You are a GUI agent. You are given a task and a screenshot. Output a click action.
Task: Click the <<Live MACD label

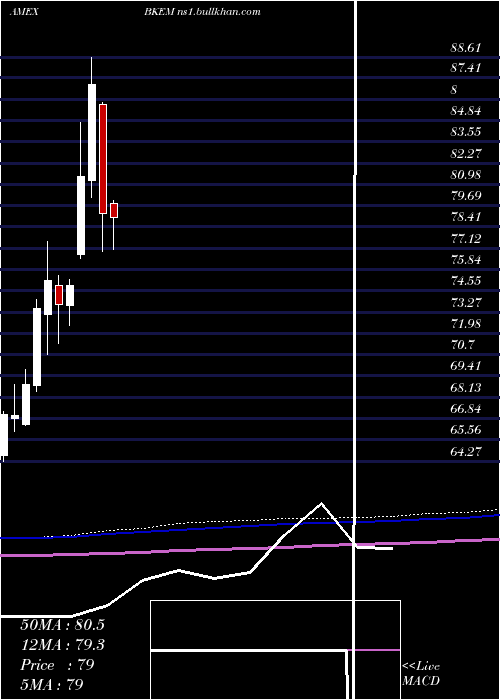(x=421, y=673)
